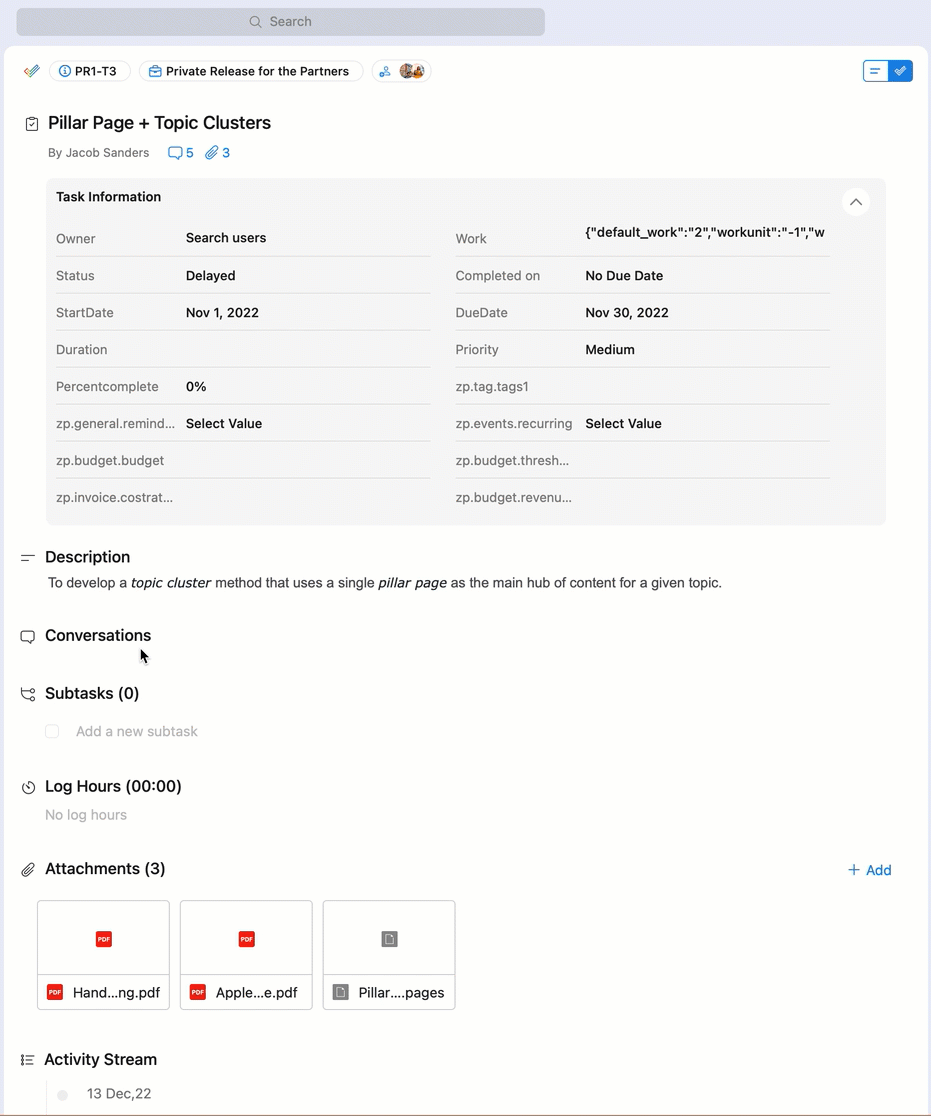Click the search bar at the top

(x=280, y=22)
